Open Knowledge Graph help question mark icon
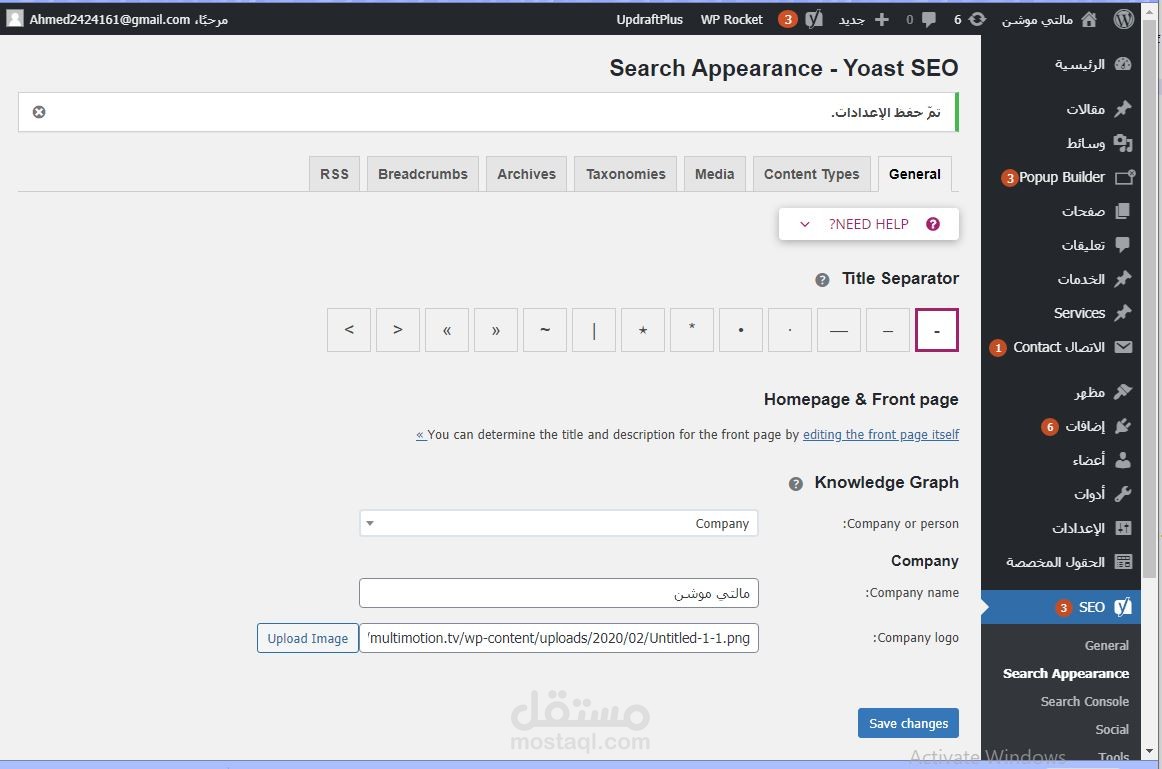Viewport: 1162px width, 769px height. (x=795, y=485)
